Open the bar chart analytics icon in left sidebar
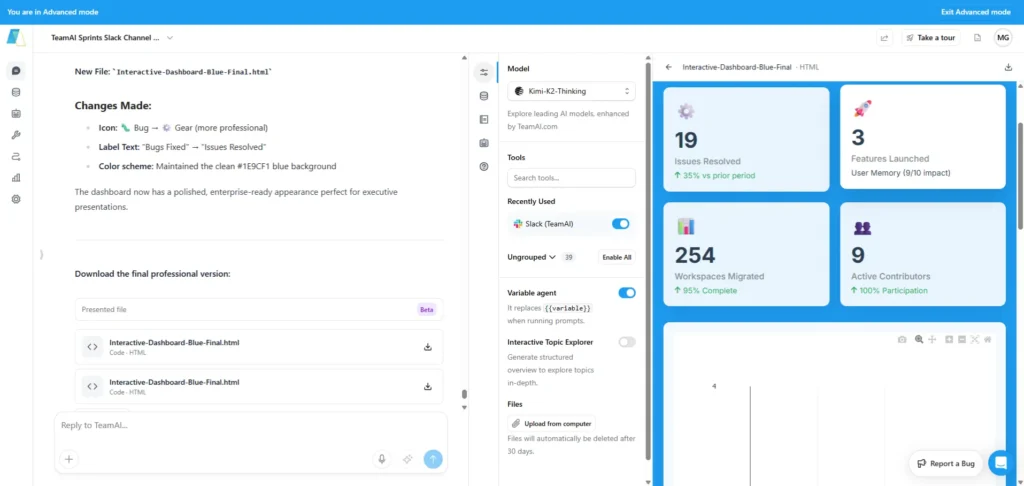The width and height of the screenshot is (1024, 486). (x=16, y=178)
